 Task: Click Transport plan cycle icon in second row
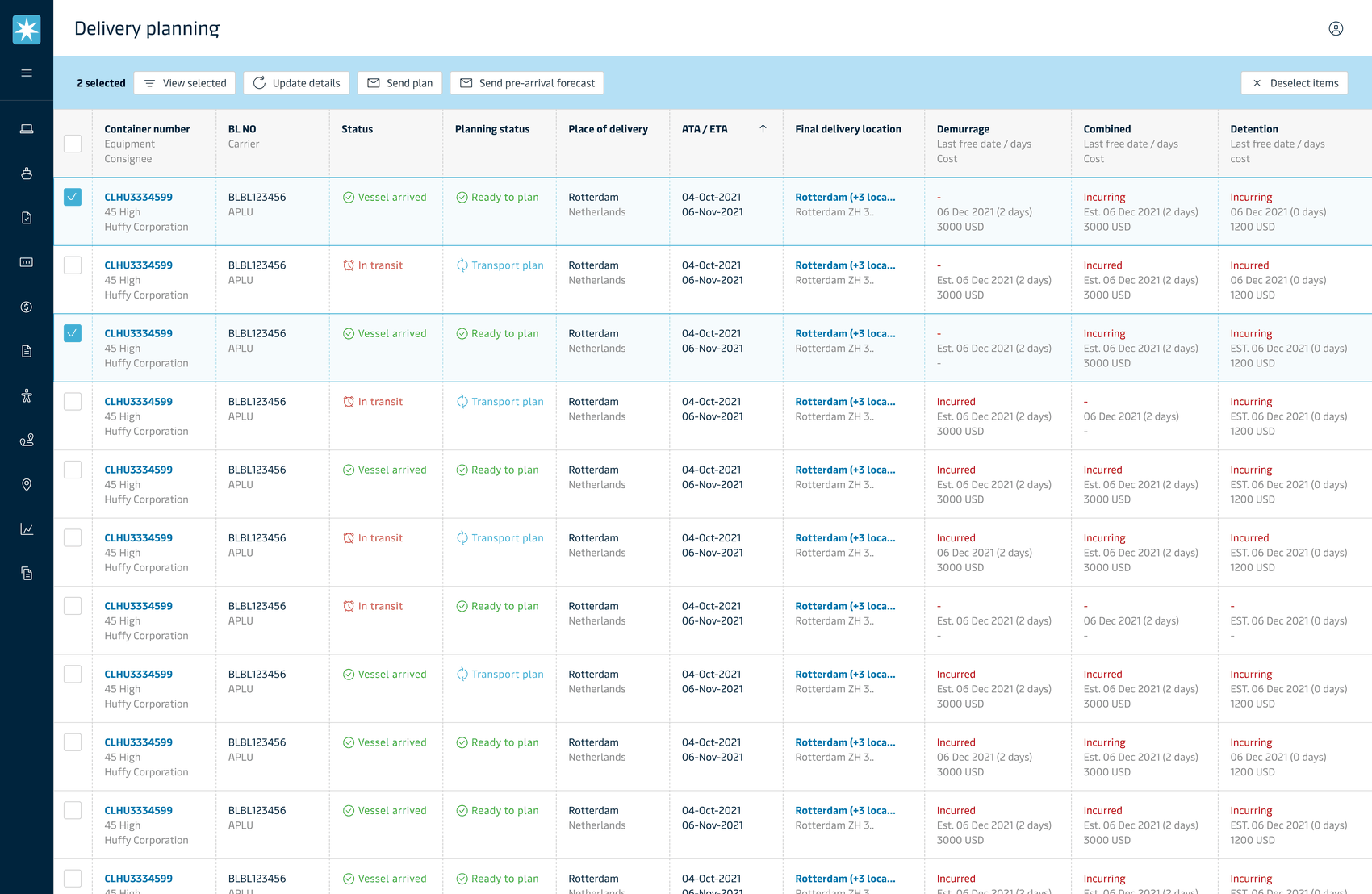(462, 265)
